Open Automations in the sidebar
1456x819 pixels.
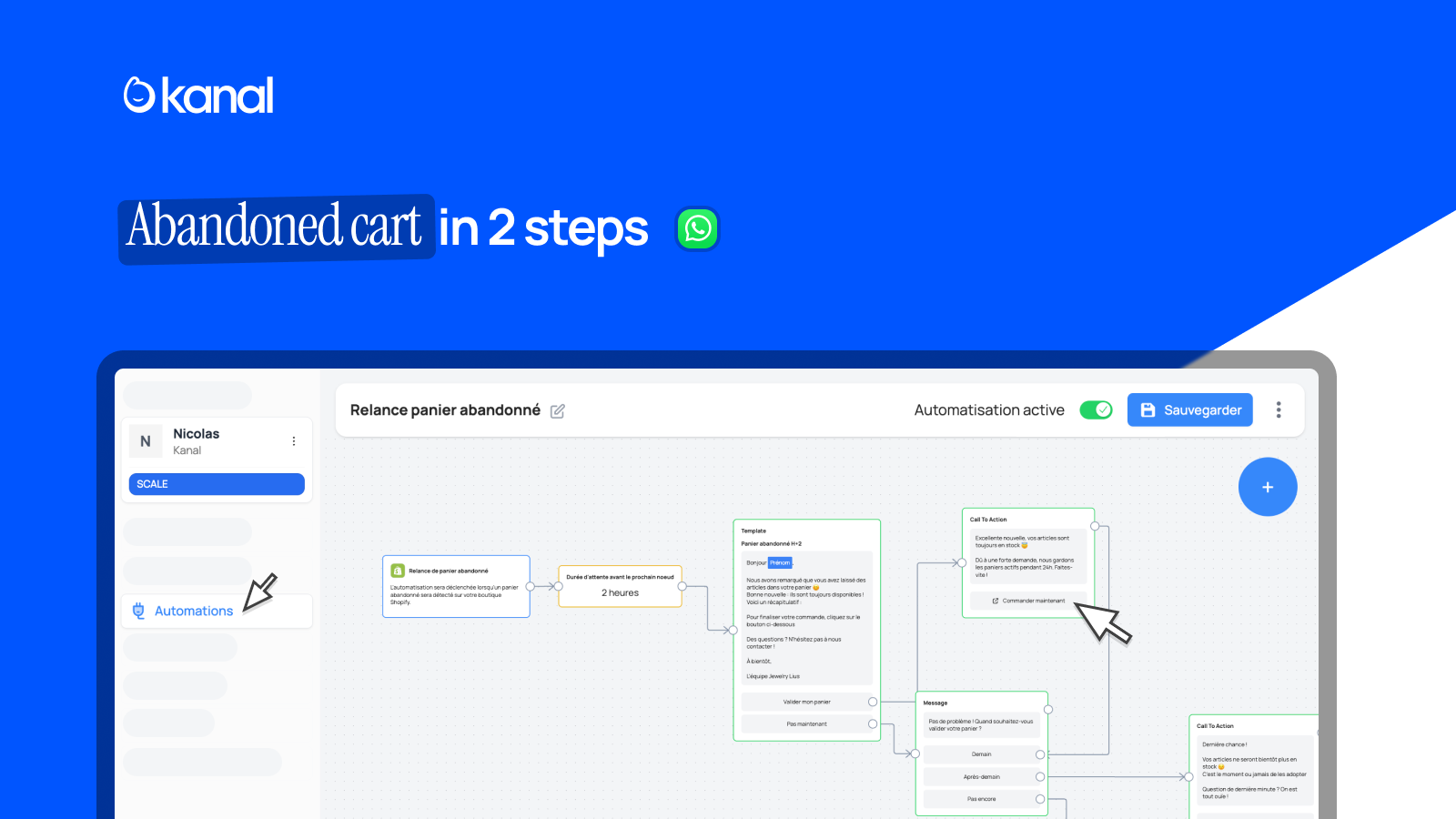(217, 611)
